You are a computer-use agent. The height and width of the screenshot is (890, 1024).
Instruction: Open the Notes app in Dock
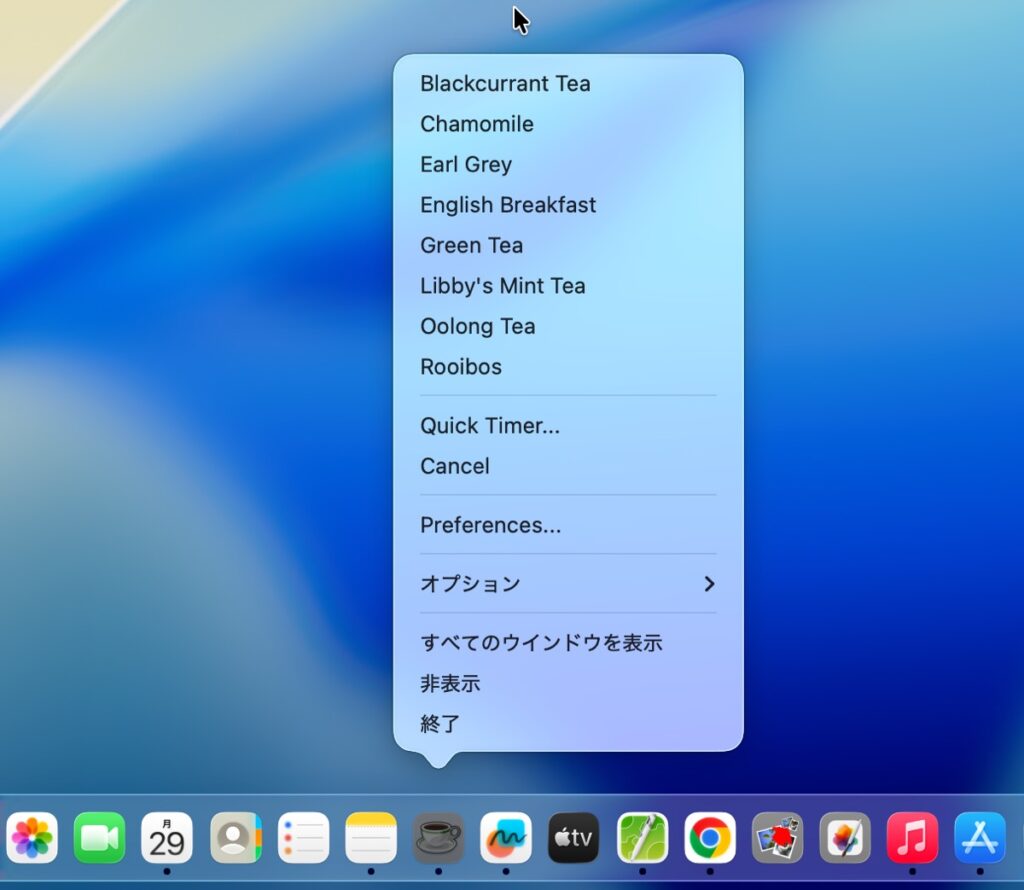click(371, 838)
